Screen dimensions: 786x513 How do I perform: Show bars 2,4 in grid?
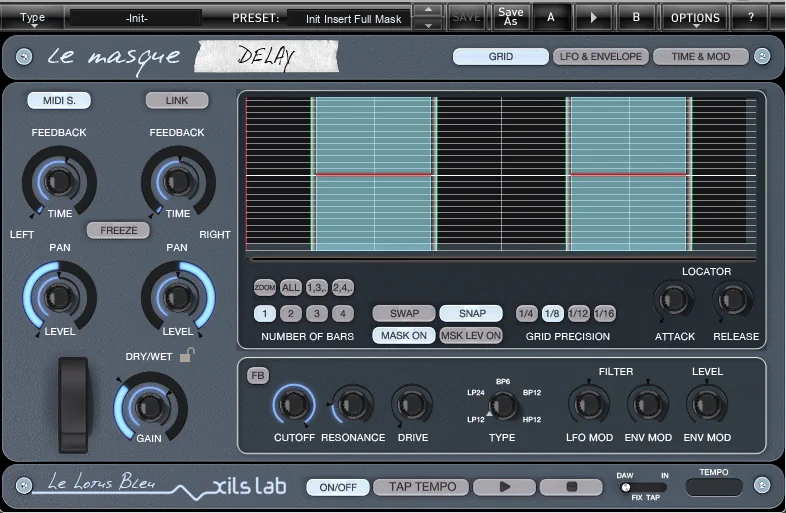pyautogui.click(x=343, y=287)
